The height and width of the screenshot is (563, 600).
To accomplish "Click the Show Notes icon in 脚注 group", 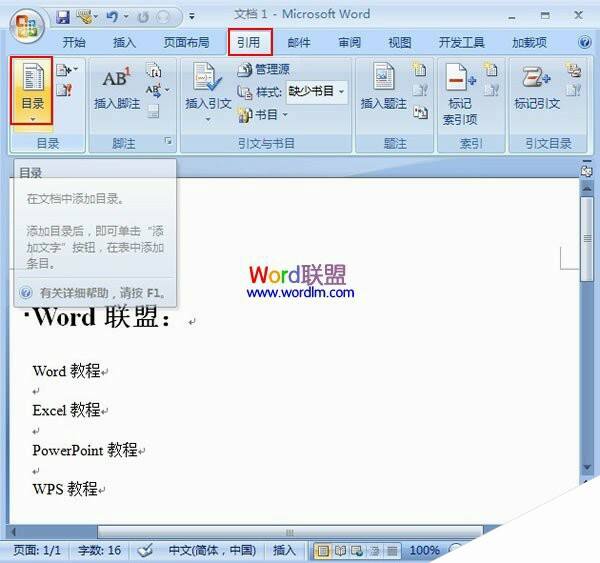I will point(153,111).
